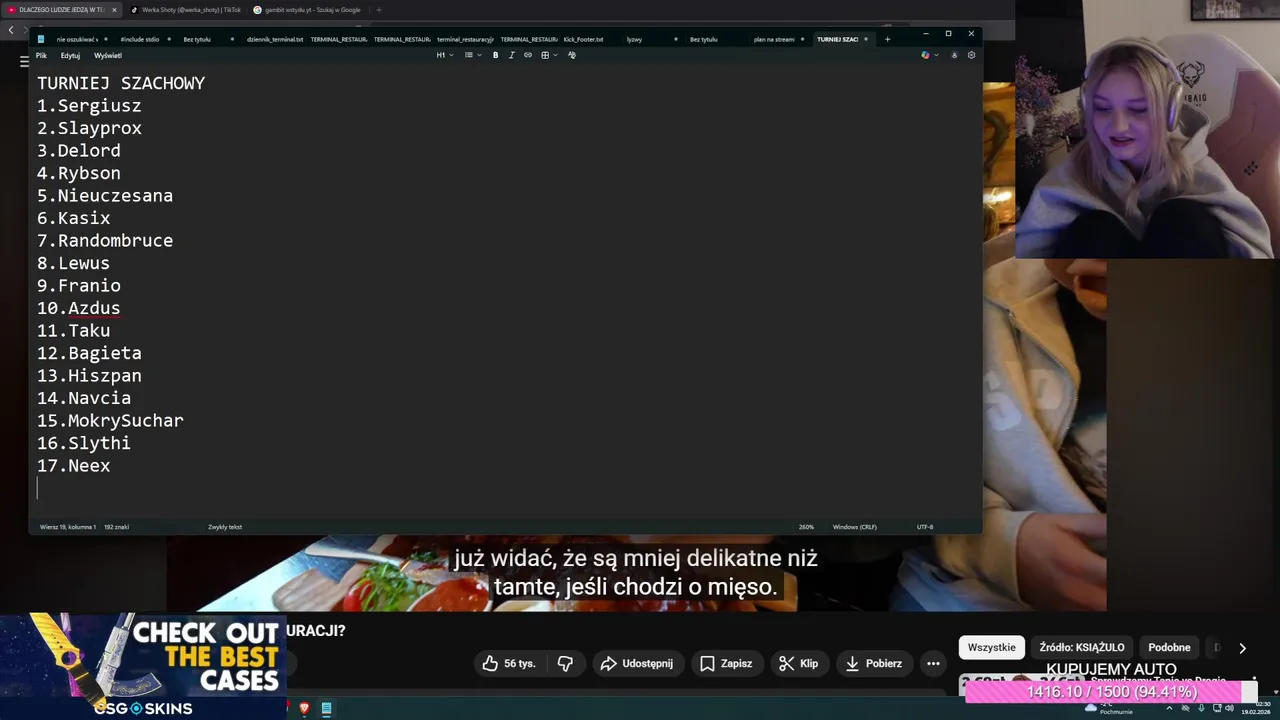Click the underlined word Azdus

tap(94, 308)
